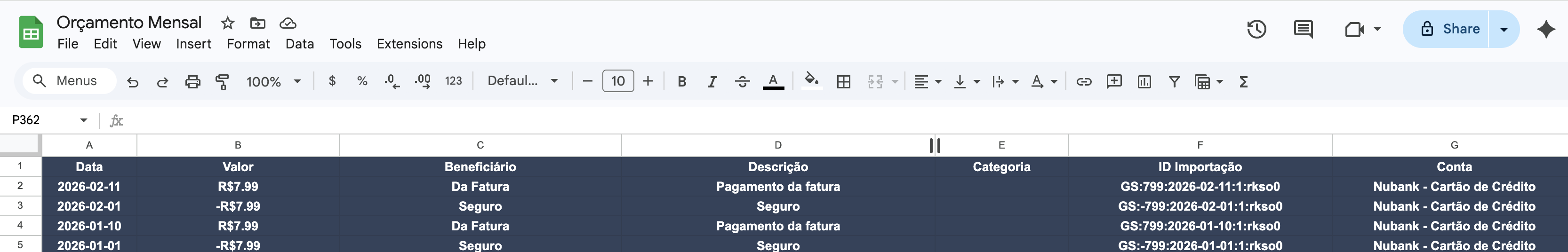The image size is (1568, 252).
Task: Insert a chart from toolbar
Action: pyautogui.click(x=1144, y=81)
